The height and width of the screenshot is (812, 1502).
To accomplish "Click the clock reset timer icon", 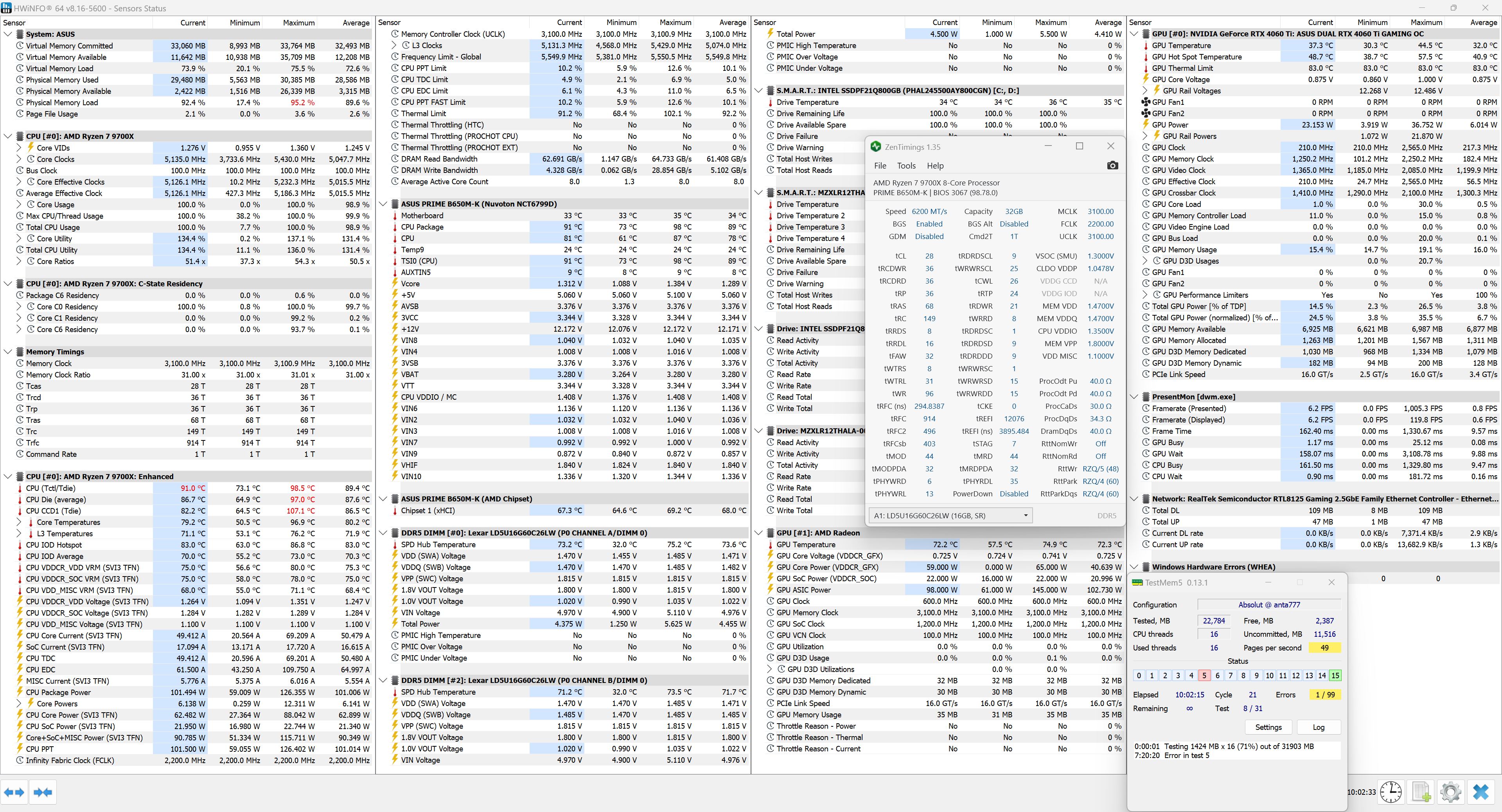I will (1391, 792).
